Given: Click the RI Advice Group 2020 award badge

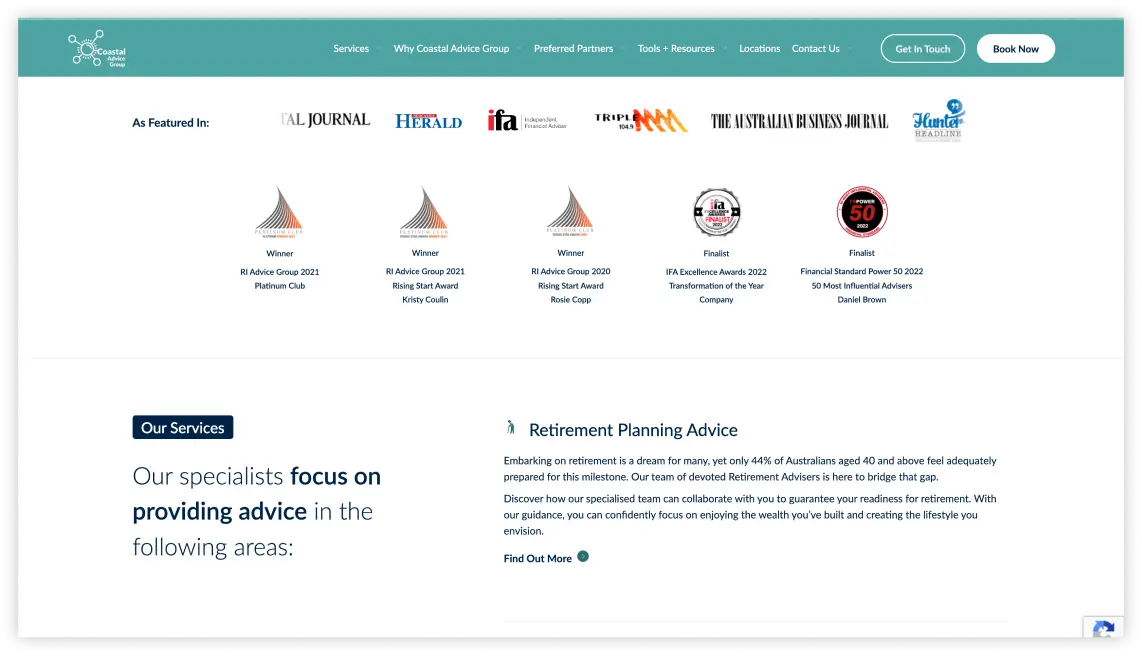Looking at the screenshot, I should click(x=570, y=212).
